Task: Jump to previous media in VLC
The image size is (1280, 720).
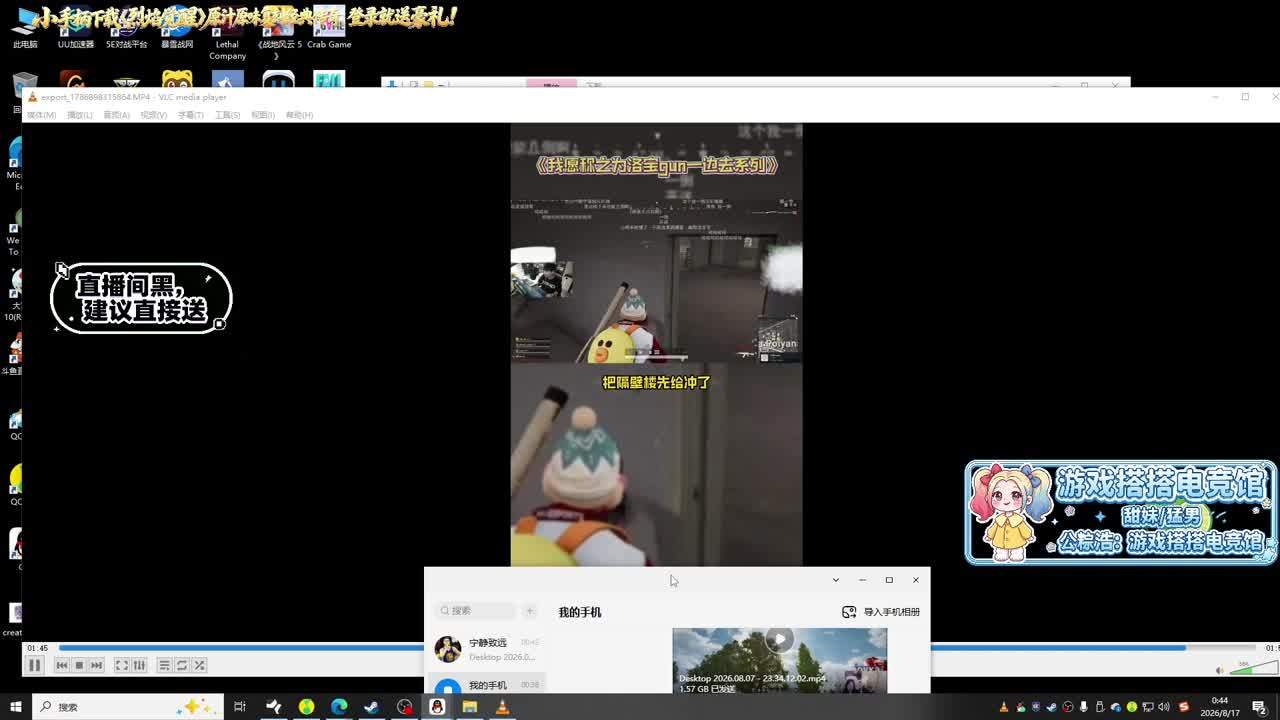Action: (62, 665)
